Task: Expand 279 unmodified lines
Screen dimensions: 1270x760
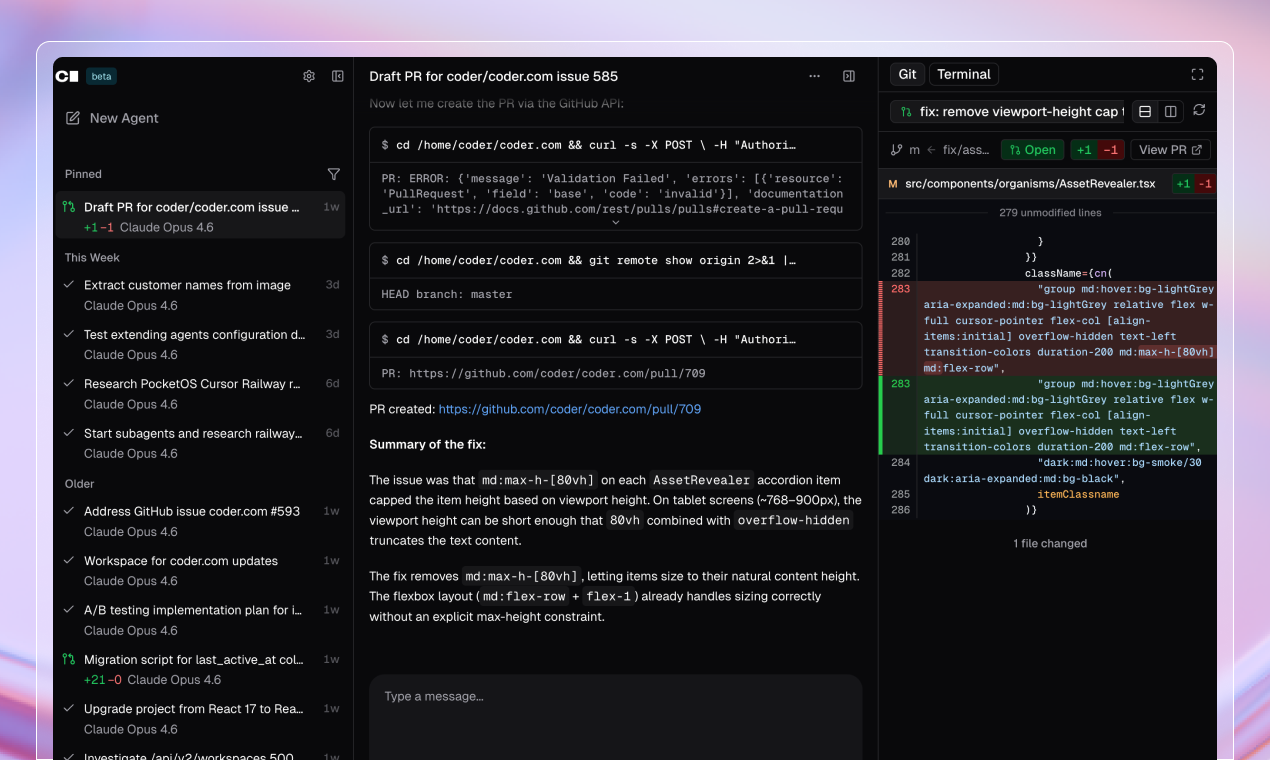Action: [1049, 213]
